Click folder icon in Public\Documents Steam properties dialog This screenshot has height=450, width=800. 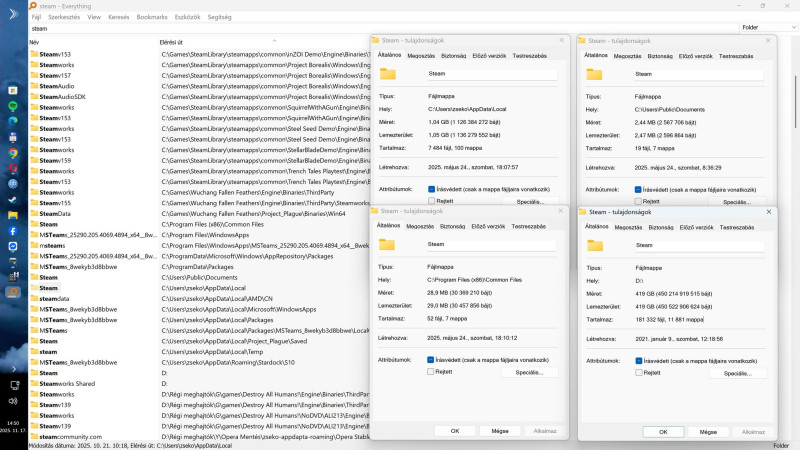pos(594,74)
